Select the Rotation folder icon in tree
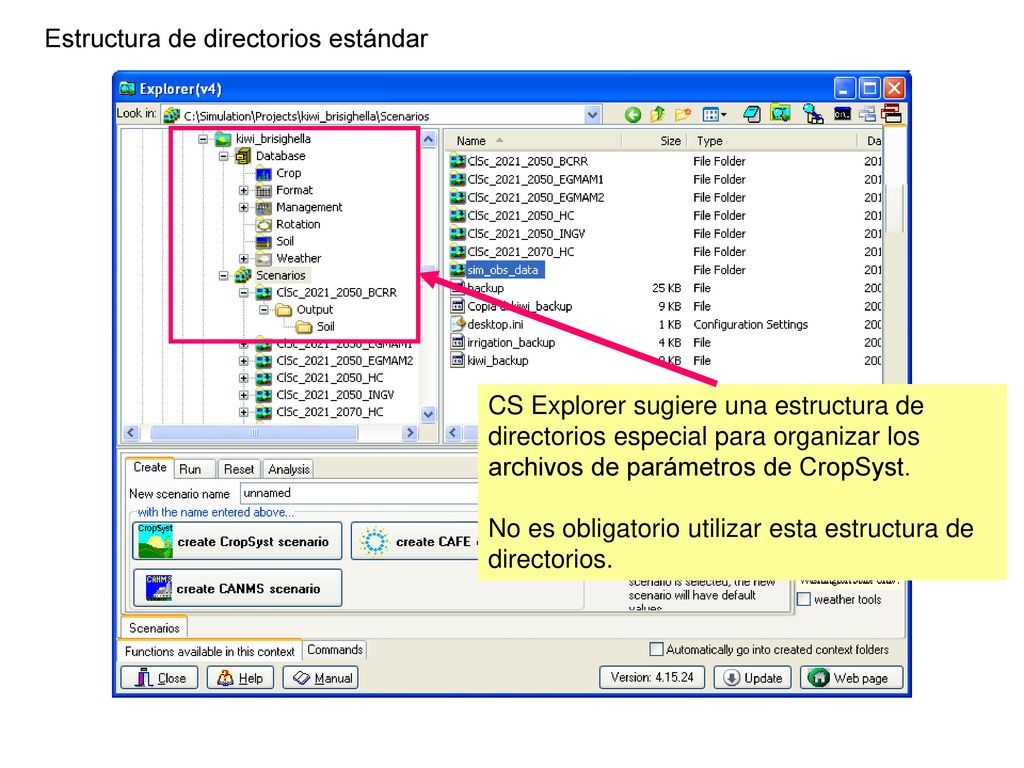 coord(263,224)
